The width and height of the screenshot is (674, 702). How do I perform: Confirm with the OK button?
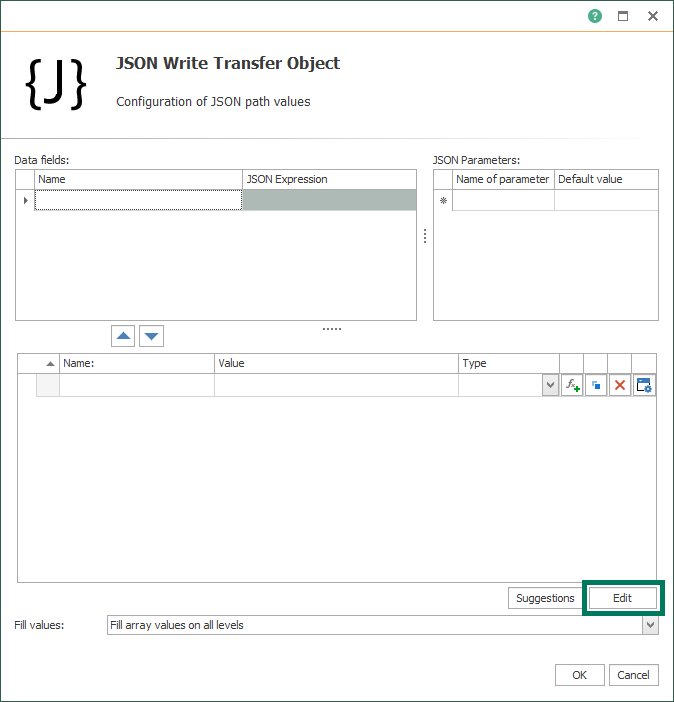pyautogui.click(x=580, y=675)
